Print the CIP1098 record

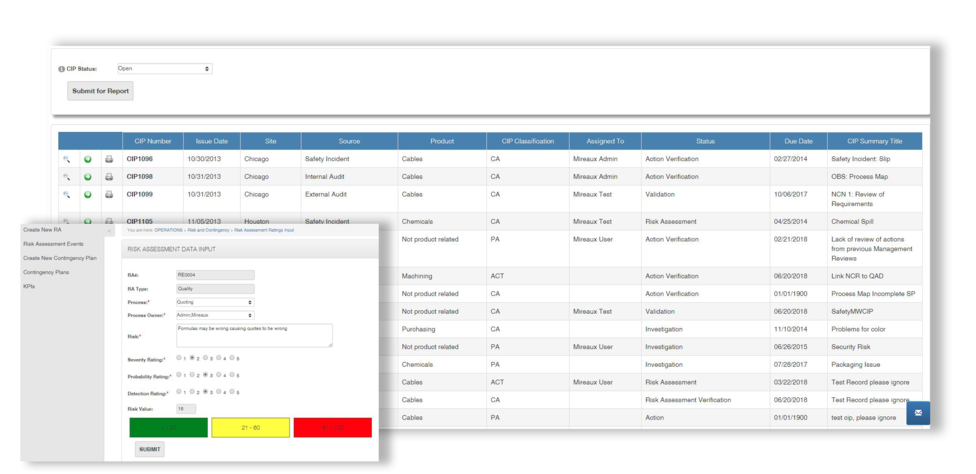click(109, 177)
